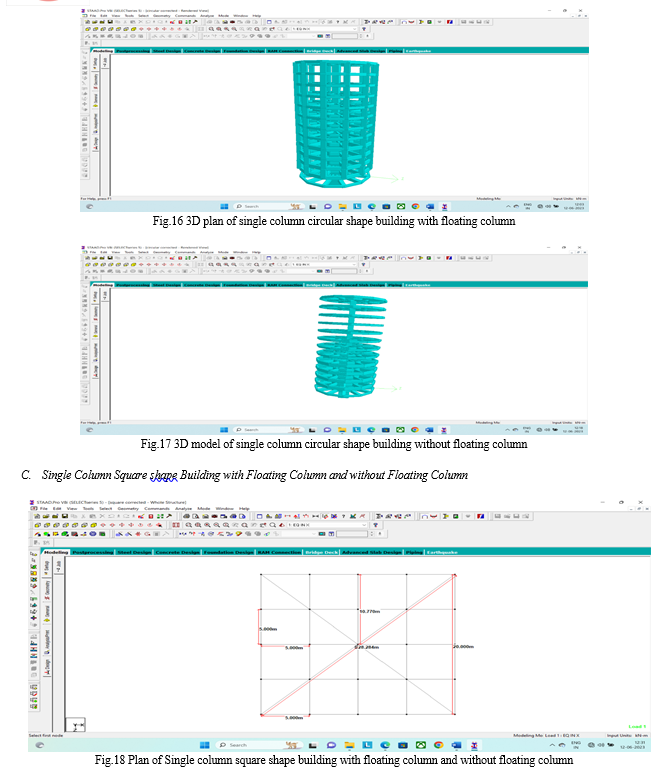Open Commands menu in Fig.18 STAAD window
The height and width of the screenshot is (775, 664).
(x=157, y=508)
